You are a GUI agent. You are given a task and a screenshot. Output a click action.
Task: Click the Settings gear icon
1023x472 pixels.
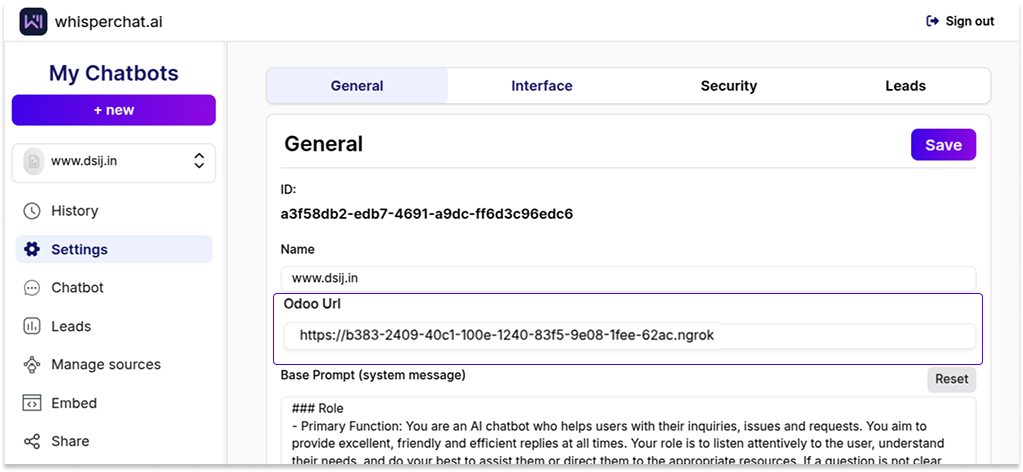[31, 249]
